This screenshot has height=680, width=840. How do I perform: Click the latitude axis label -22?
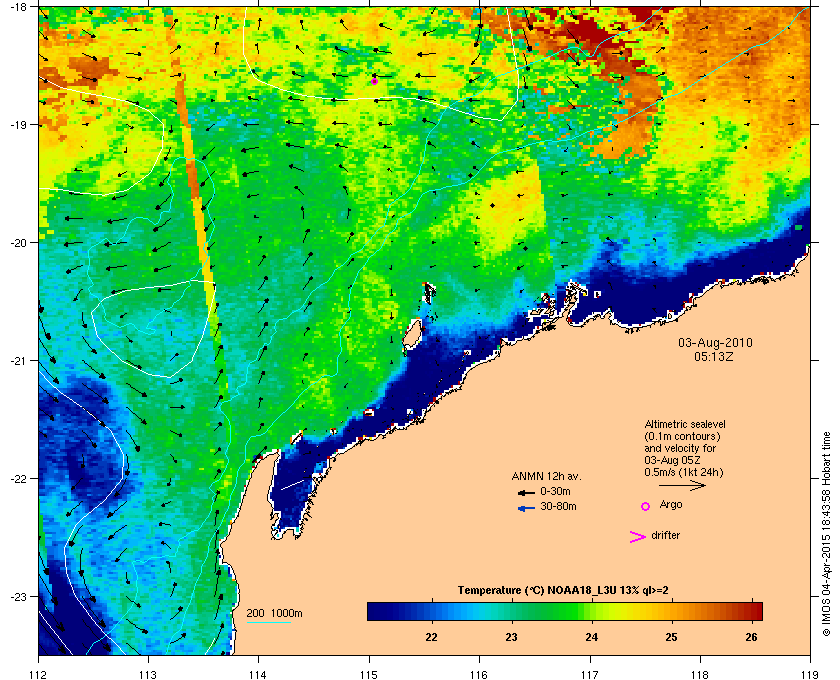pyautogui.click(x=17, y=478)
